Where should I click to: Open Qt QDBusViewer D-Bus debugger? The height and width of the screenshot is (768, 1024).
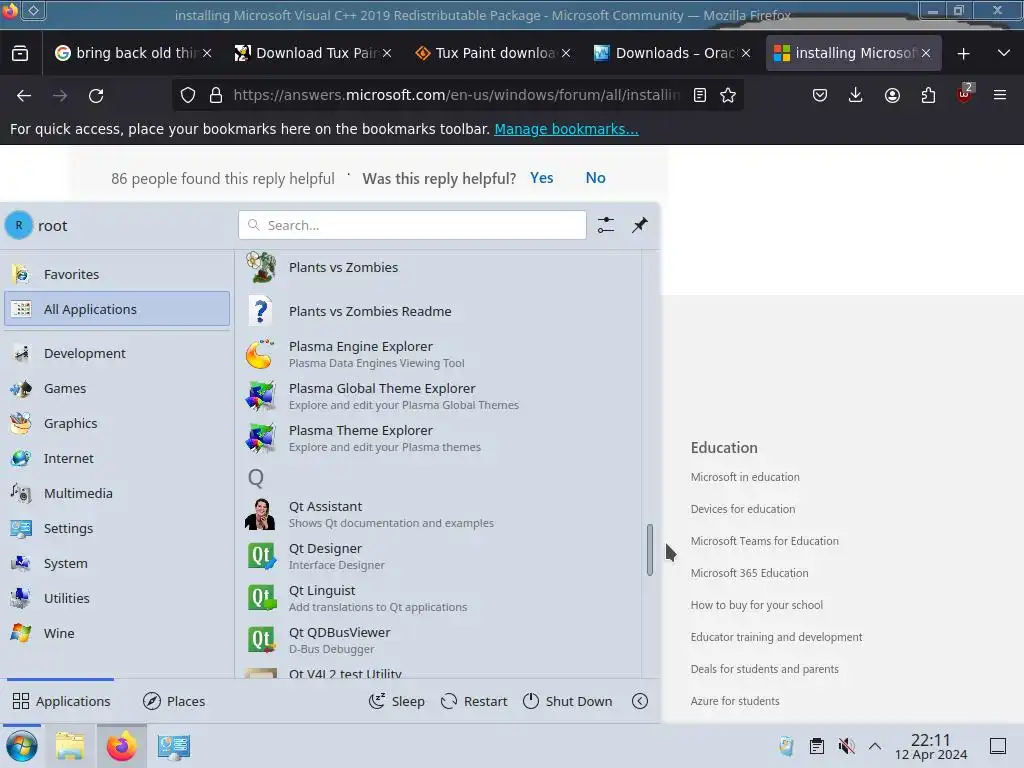pyautogui.click(x=438, y=640)
